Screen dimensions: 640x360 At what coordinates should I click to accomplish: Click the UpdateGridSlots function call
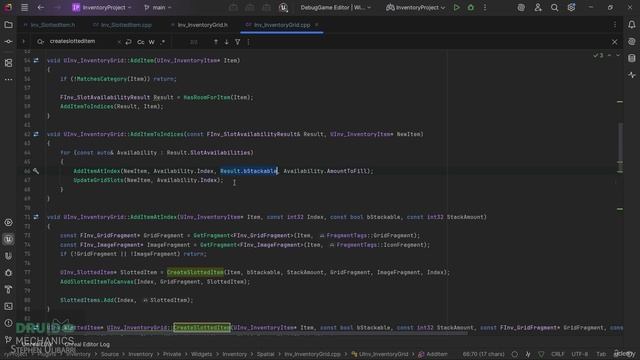98,180
